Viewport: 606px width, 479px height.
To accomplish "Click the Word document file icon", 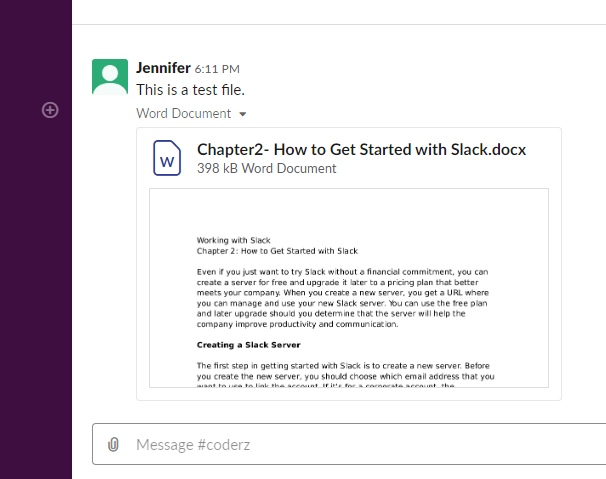I will (x=167, y=158).
